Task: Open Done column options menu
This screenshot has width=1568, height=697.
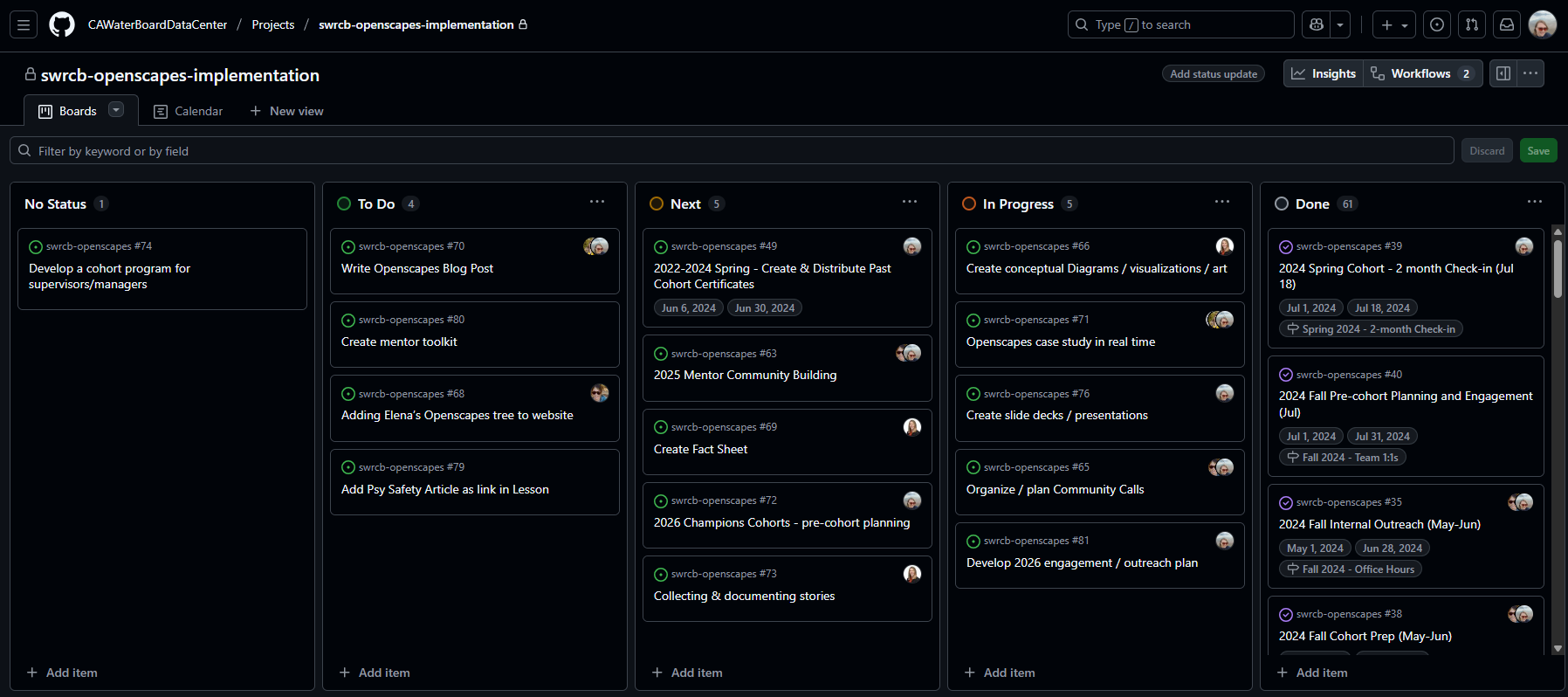Action: [1535, 202]
